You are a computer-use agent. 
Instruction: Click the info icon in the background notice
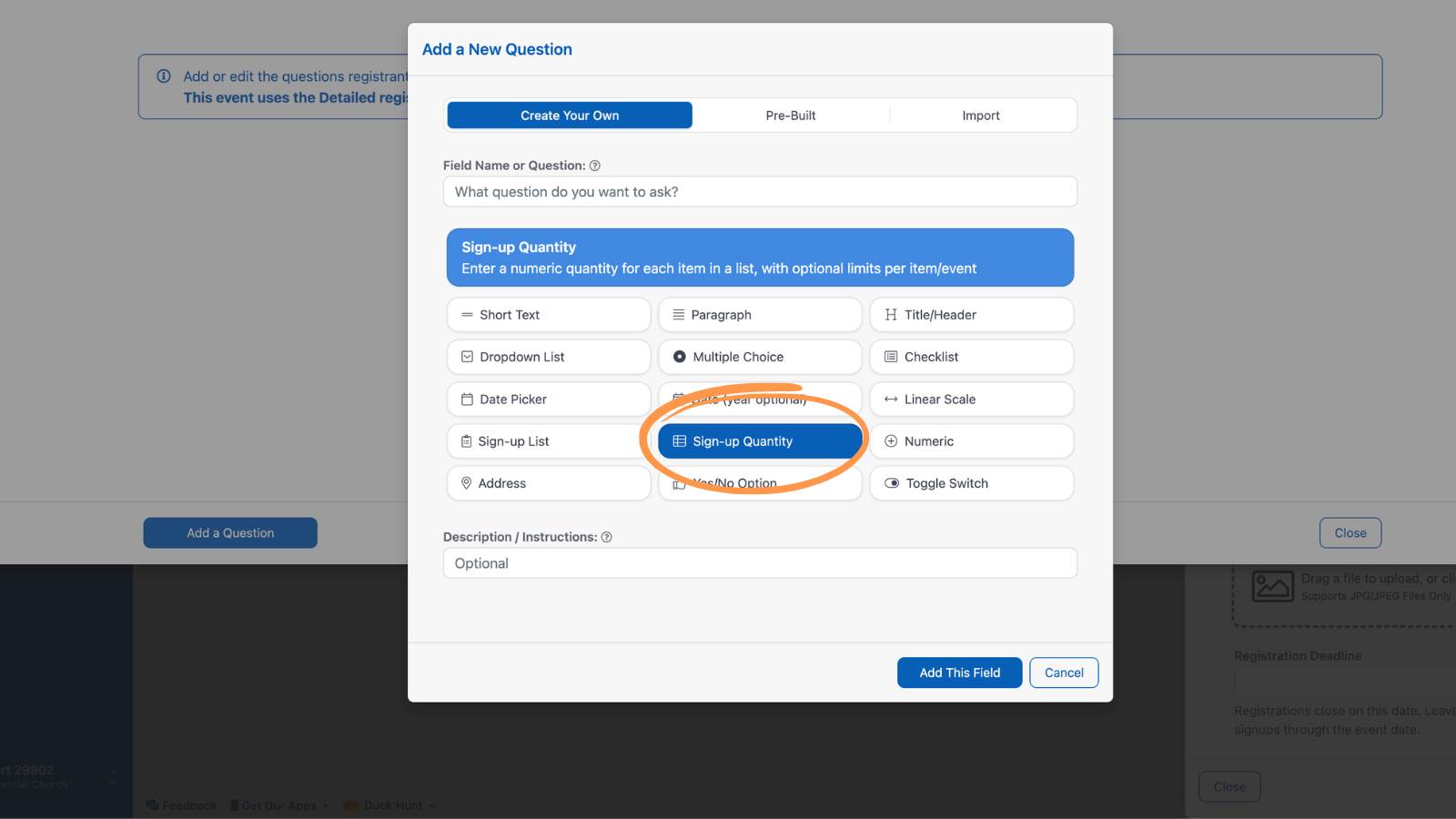164,76
